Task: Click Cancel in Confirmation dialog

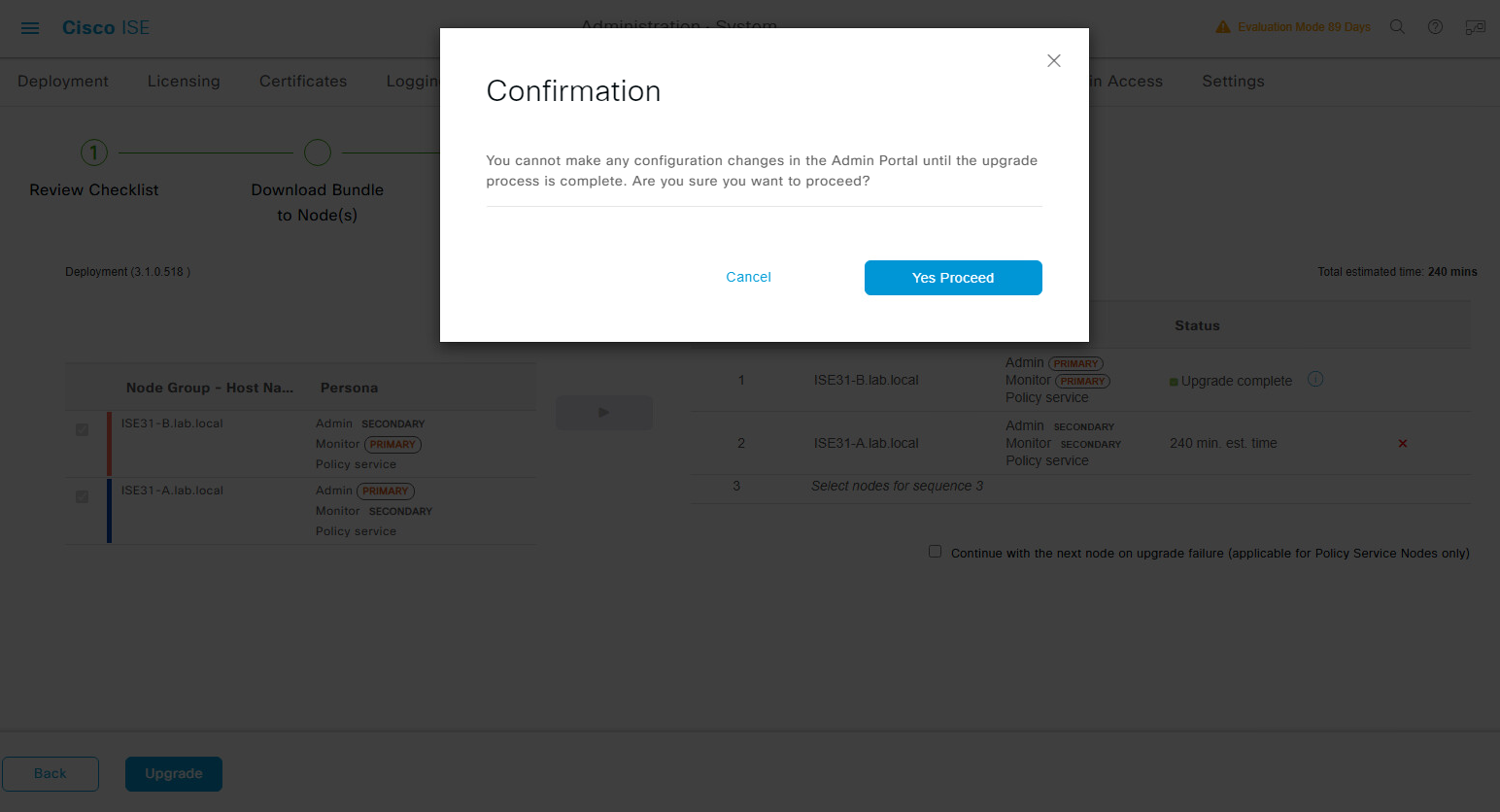Action: click(748, 277)
